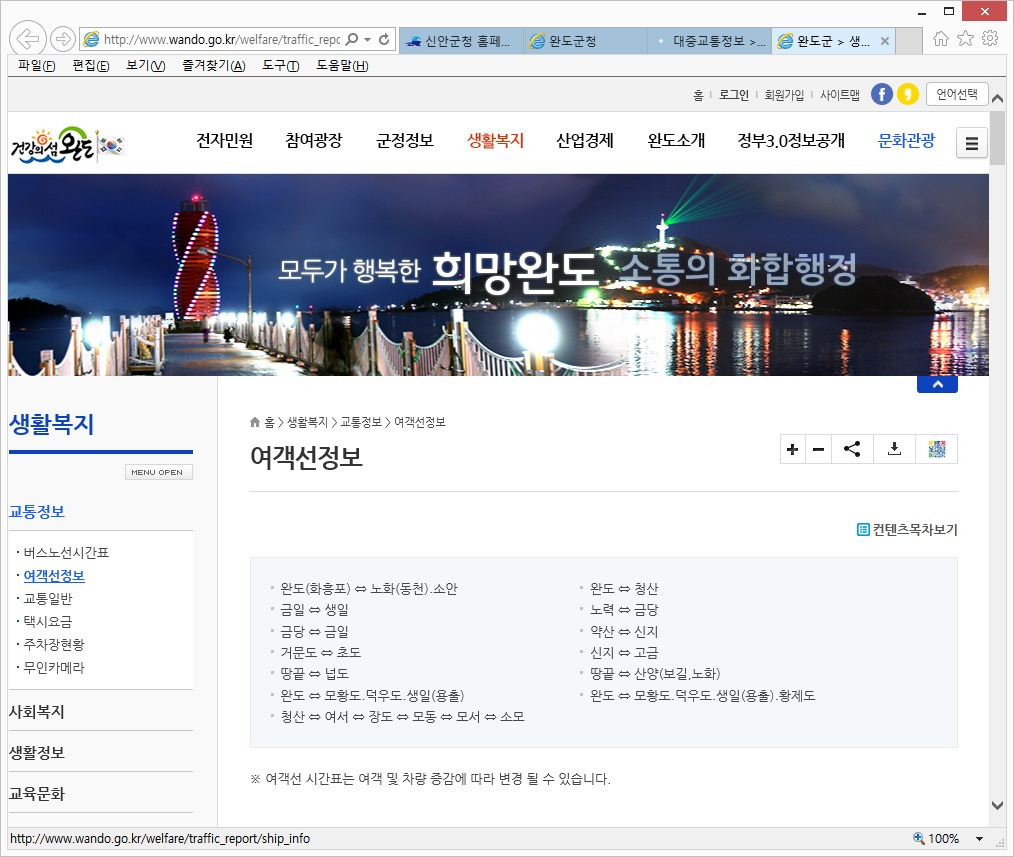This screenshot has width=1014, height=857.
Task: Expand 교육문화 sidebar section
Action: [x=37, y=794]
